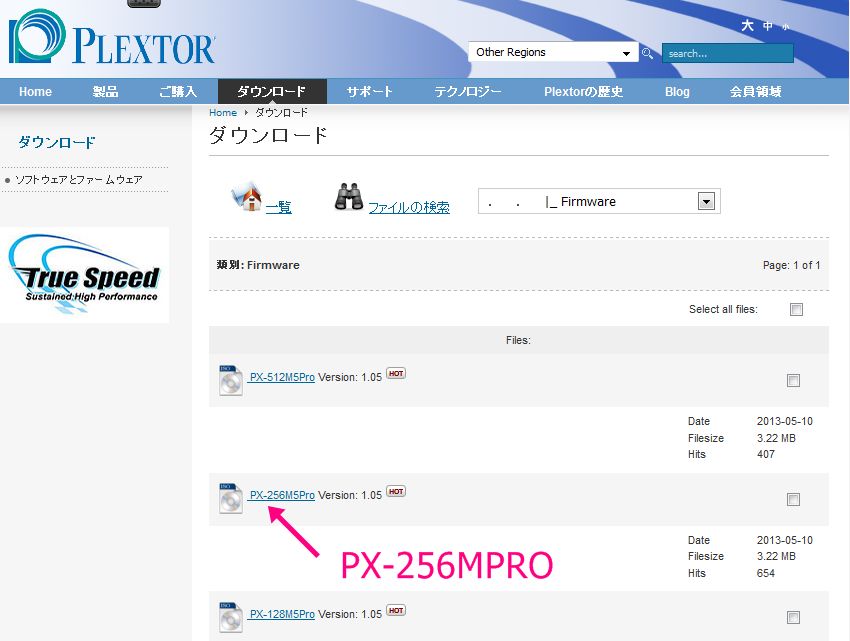Open the Blog menu item
Screen dimensions: 850x641
pyautogui.click(x=677, y=92)
